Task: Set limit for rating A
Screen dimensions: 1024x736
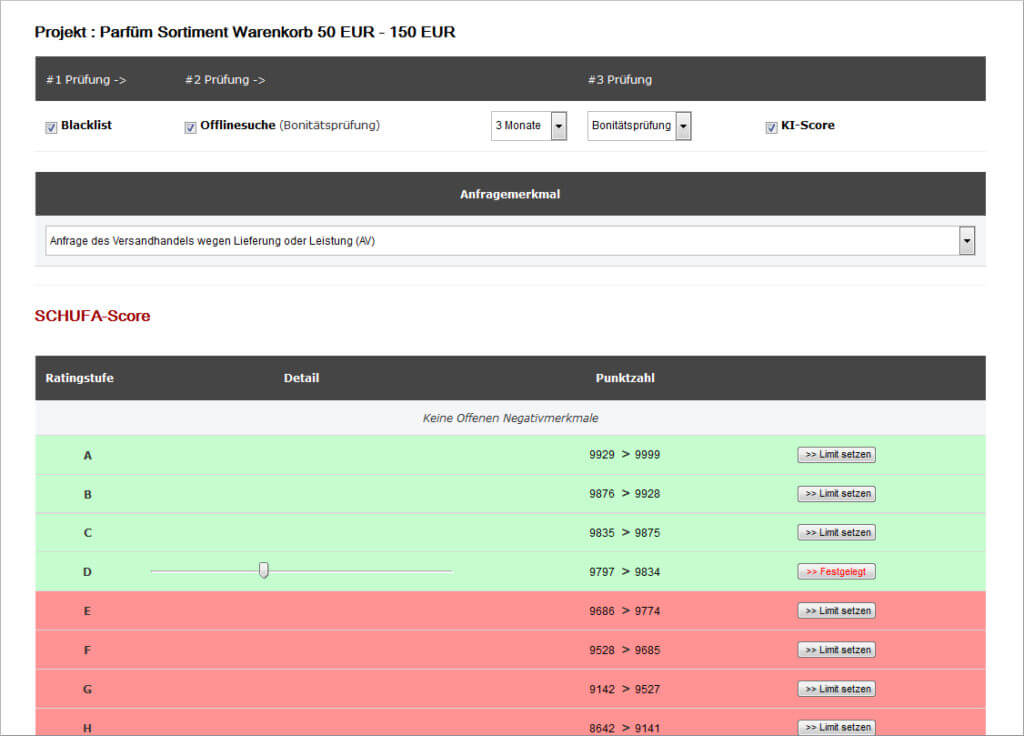Action: pyautogui.click(x=836, y=455)
